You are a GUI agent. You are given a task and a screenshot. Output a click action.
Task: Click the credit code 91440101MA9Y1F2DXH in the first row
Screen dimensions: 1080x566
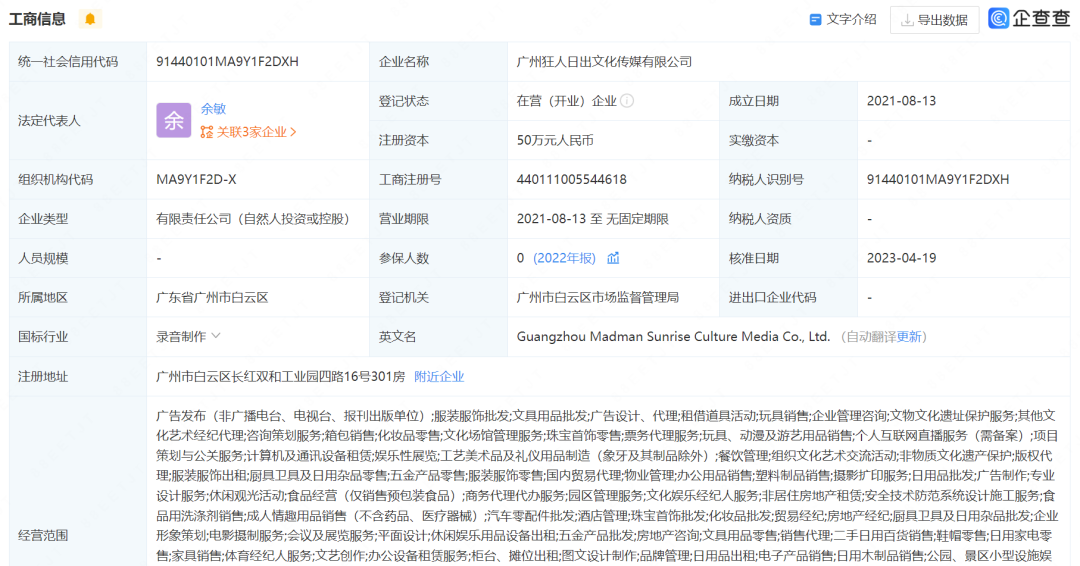click(x=227, y=62)
